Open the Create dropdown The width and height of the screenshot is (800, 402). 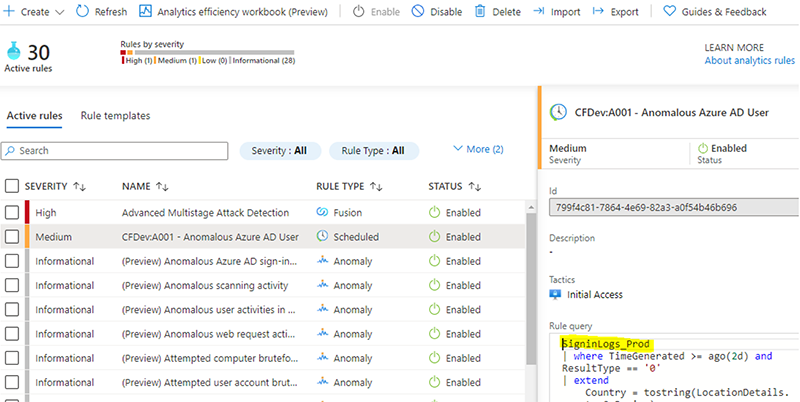[34, 12]
